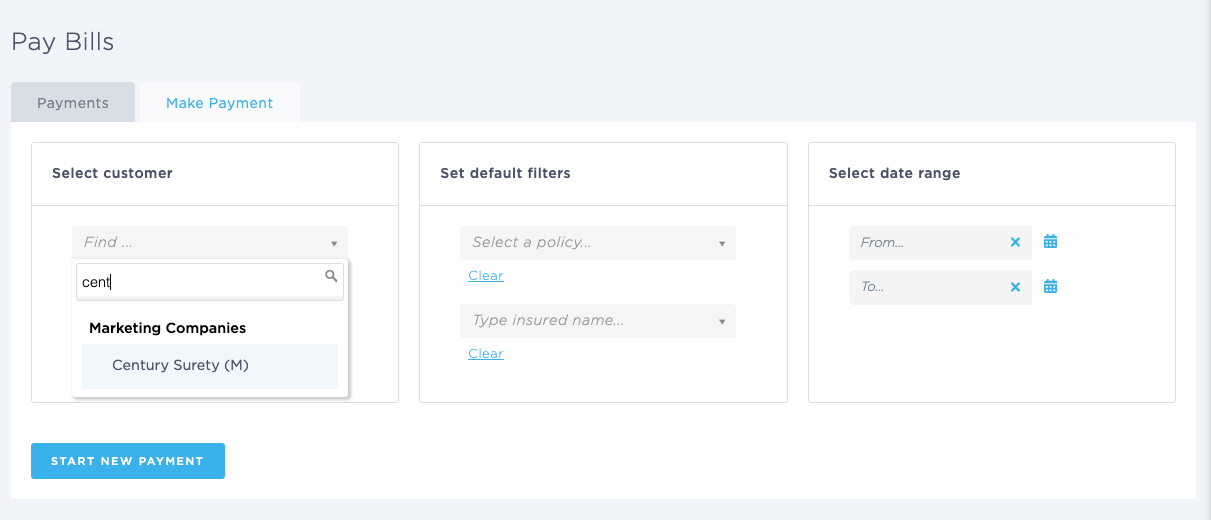
Task: Click the From date field
Action: click(925, 243)
